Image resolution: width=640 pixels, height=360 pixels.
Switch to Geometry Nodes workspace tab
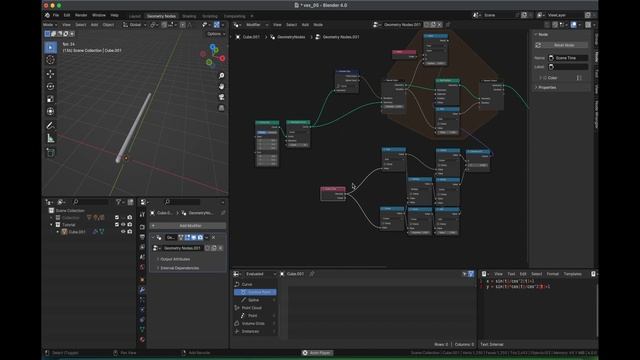[161, 16]
